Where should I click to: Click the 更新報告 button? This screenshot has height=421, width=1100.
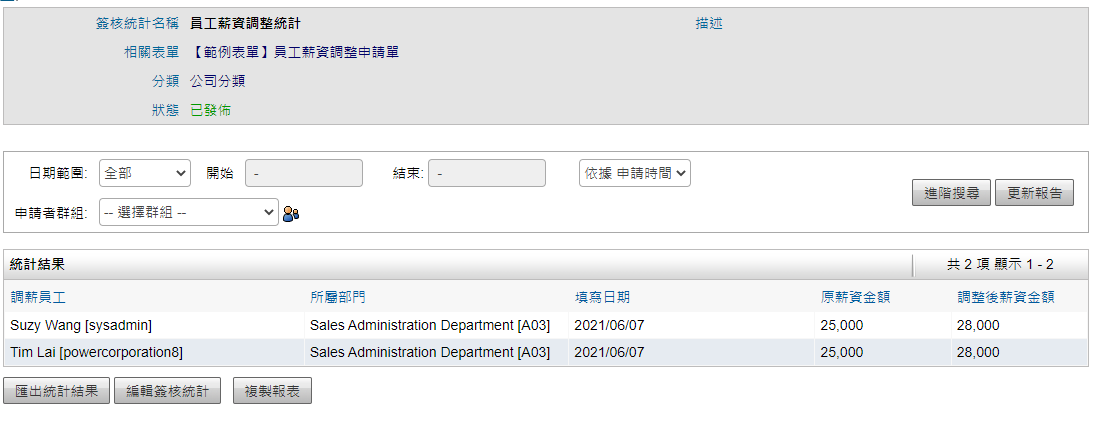[1034, 193]
